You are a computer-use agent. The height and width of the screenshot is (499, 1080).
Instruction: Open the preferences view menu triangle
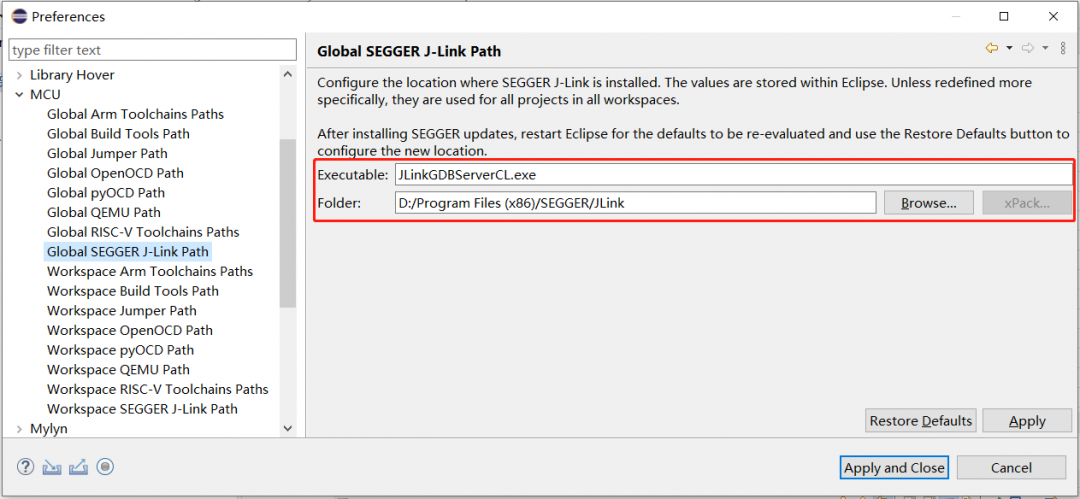pos(1063,48)
